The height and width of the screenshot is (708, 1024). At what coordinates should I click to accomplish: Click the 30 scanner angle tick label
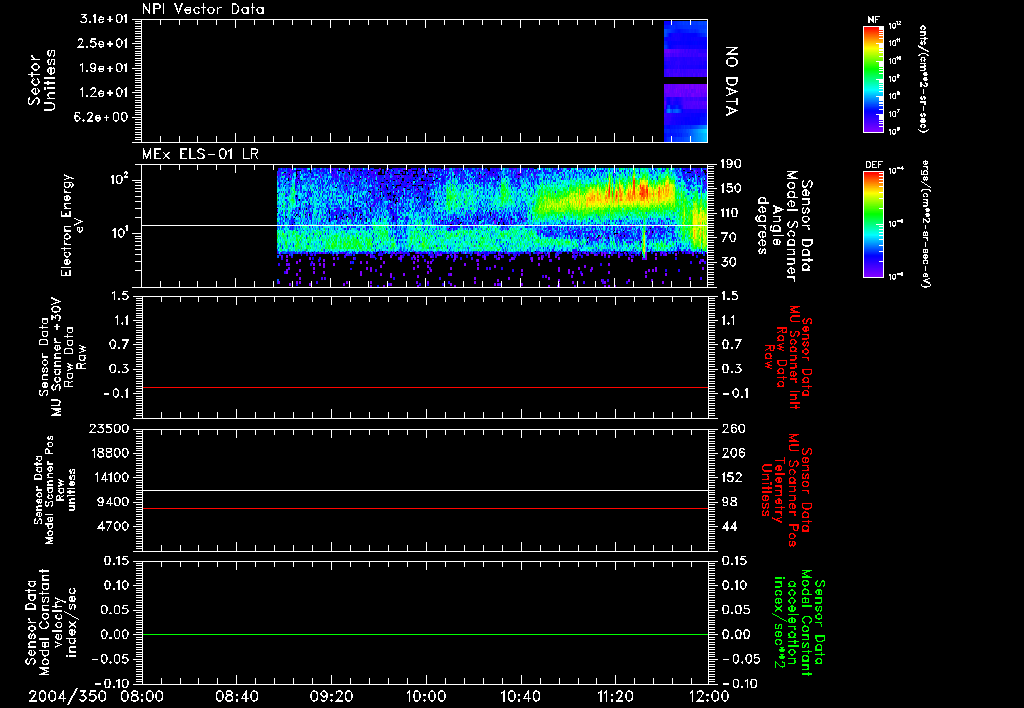pyautogui.click(x=728, y=262)
